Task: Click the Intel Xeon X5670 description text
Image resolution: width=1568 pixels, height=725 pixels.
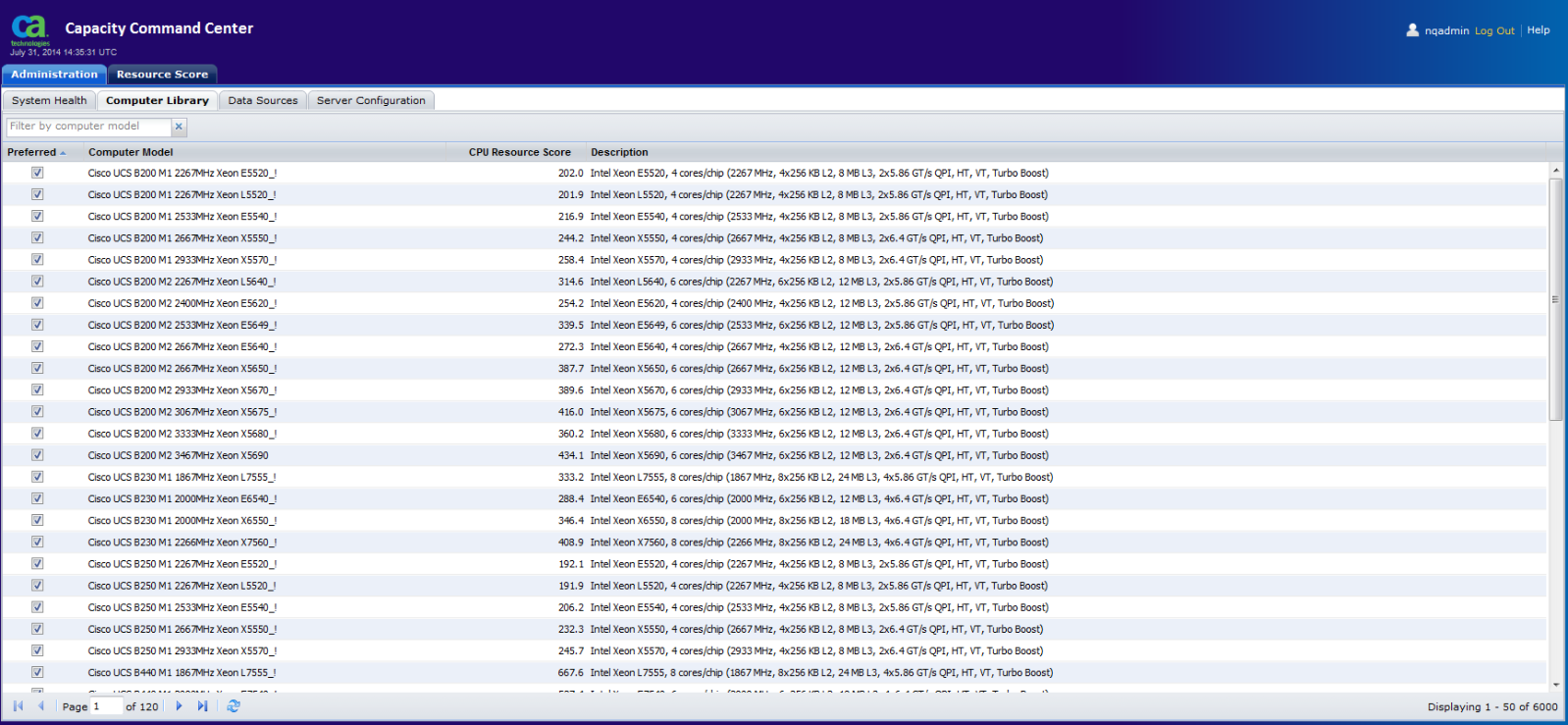Action: [819, 390]
